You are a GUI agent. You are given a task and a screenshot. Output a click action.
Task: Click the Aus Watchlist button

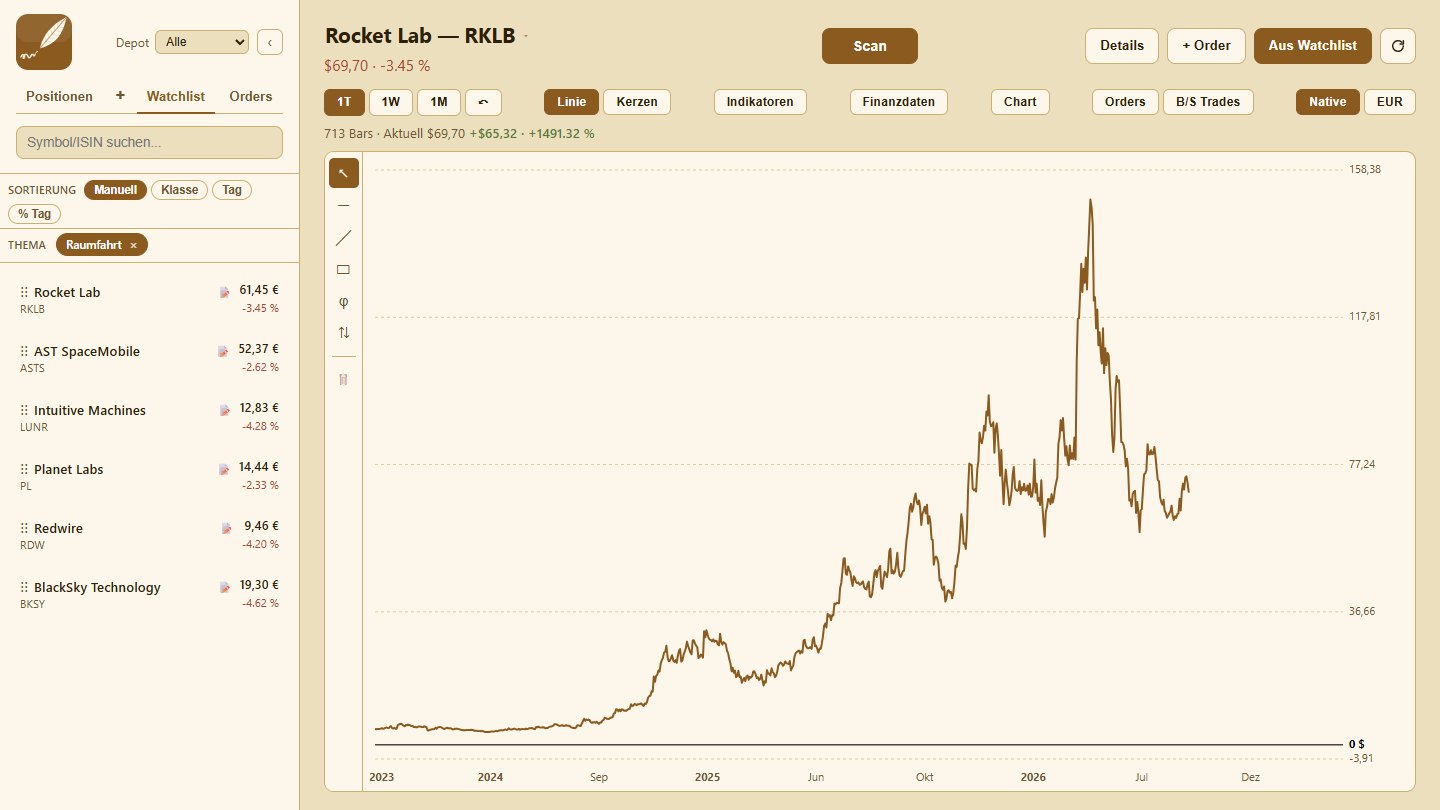click(x=1313, y=46)
